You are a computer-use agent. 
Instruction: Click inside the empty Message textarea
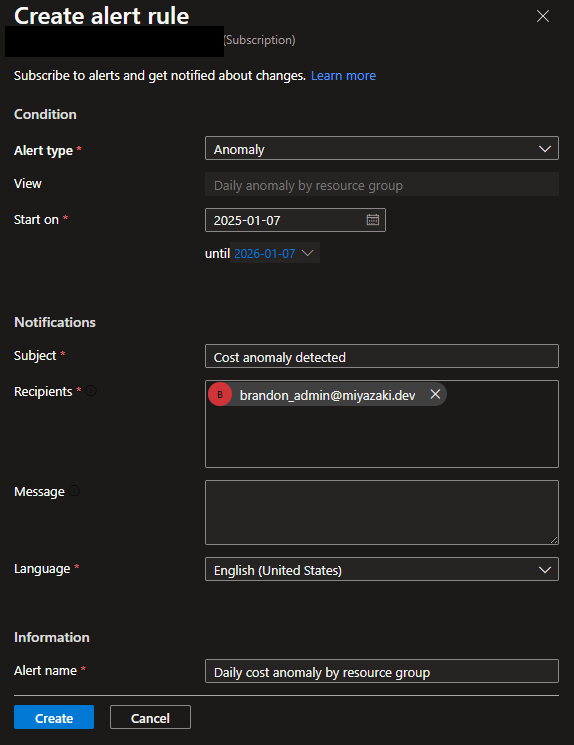click(382, 513)
